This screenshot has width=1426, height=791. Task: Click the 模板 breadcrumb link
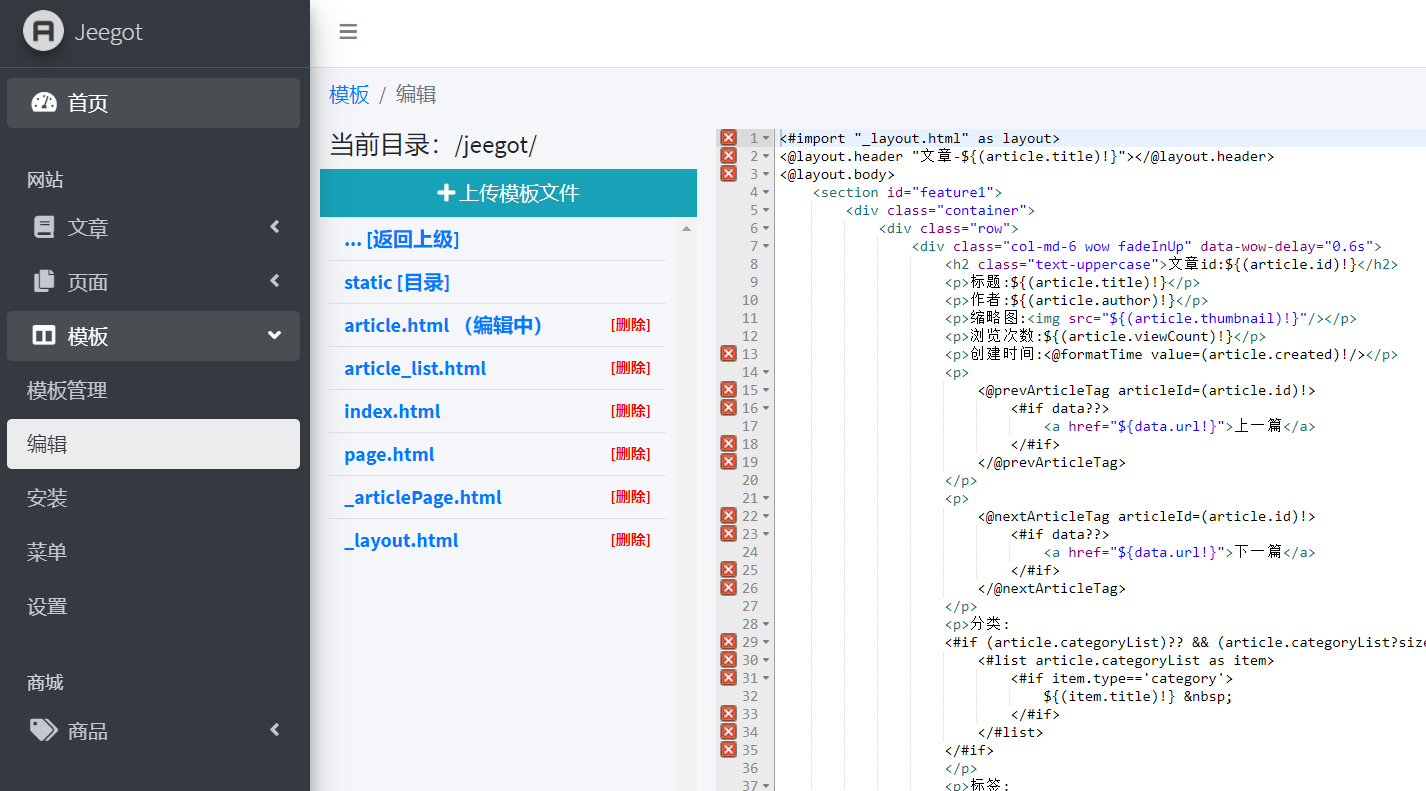click(349, 94)
